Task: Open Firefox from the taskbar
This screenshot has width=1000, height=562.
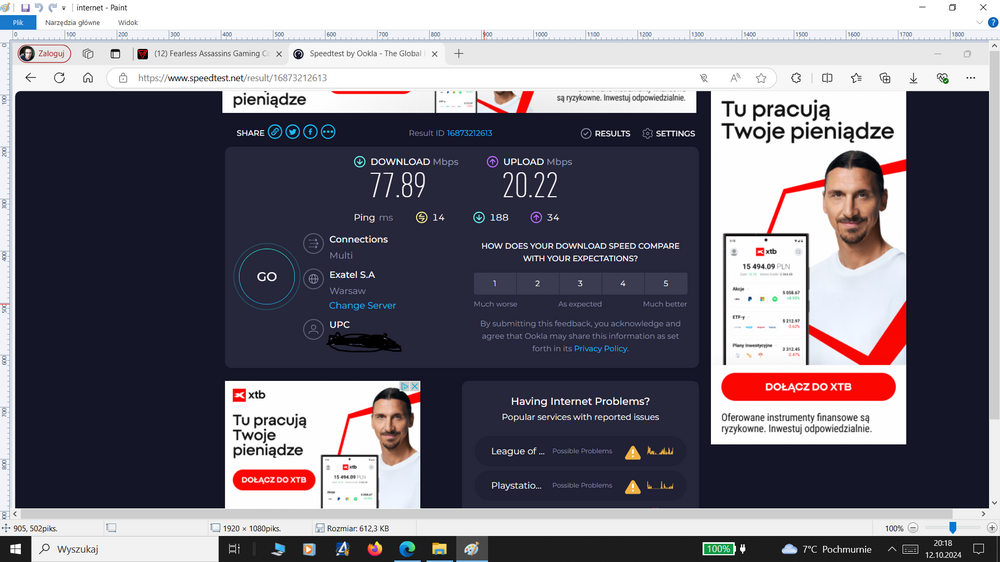Action: pyautogui.click(x=375, y=549)
